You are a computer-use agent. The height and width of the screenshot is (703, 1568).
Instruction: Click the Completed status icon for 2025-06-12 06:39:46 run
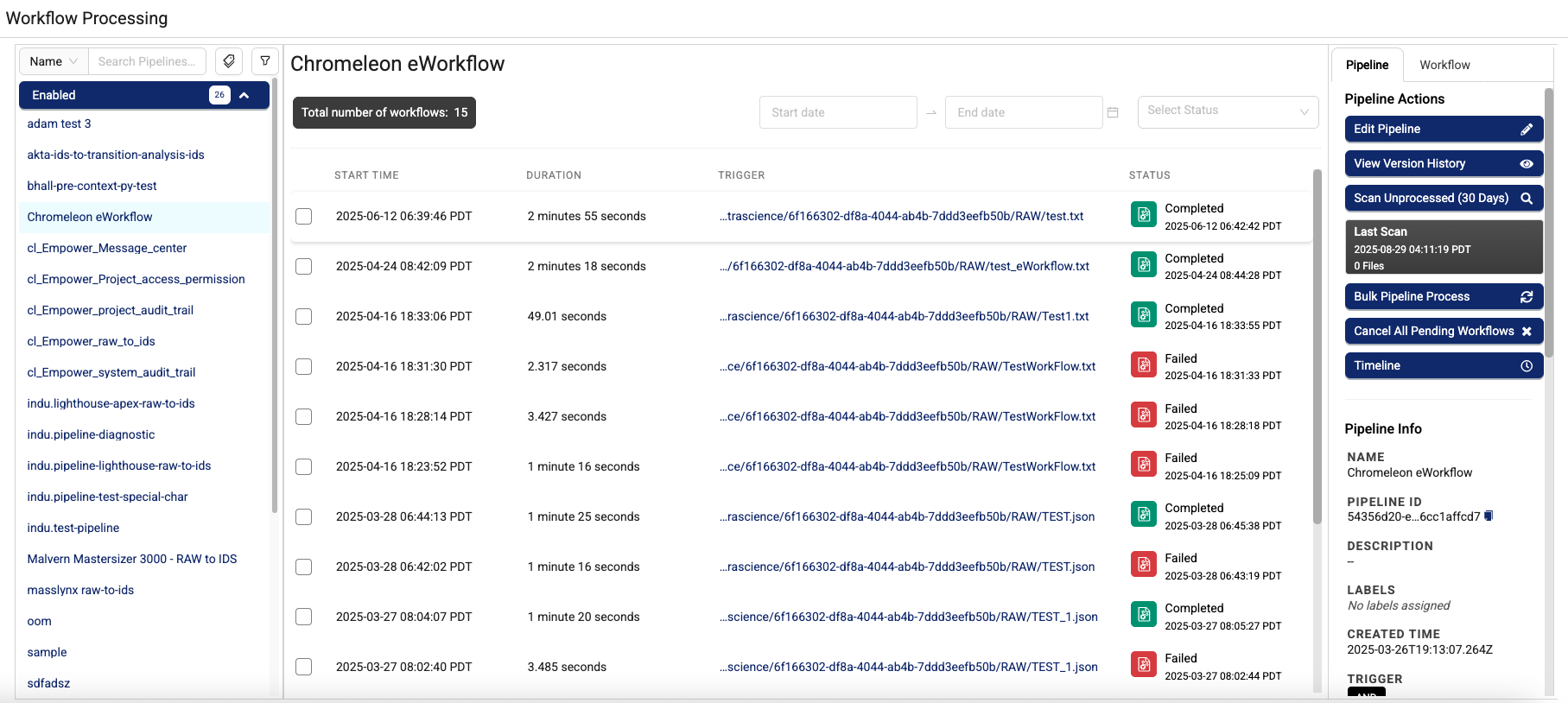(1144, 214)
